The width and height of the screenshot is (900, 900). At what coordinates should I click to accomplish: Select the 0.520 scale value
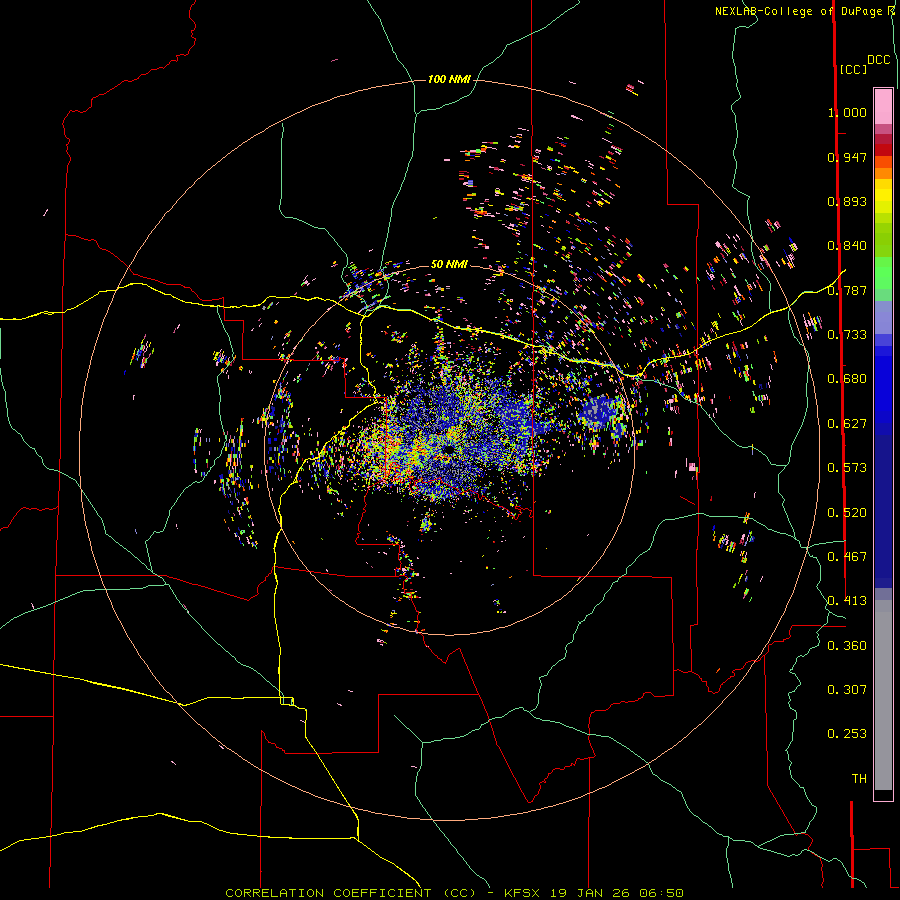click(x=847, y=513)
